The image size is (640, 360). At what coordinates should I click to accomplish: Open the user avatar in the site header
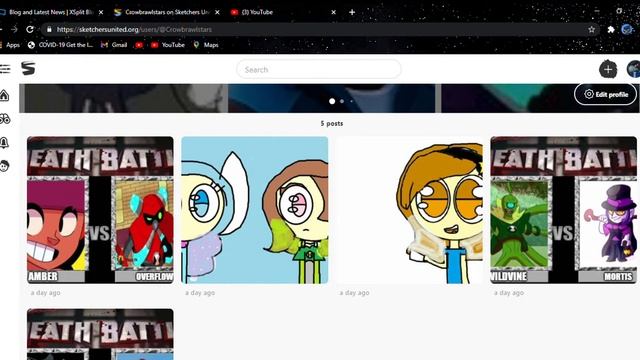(x=633, y=69)
